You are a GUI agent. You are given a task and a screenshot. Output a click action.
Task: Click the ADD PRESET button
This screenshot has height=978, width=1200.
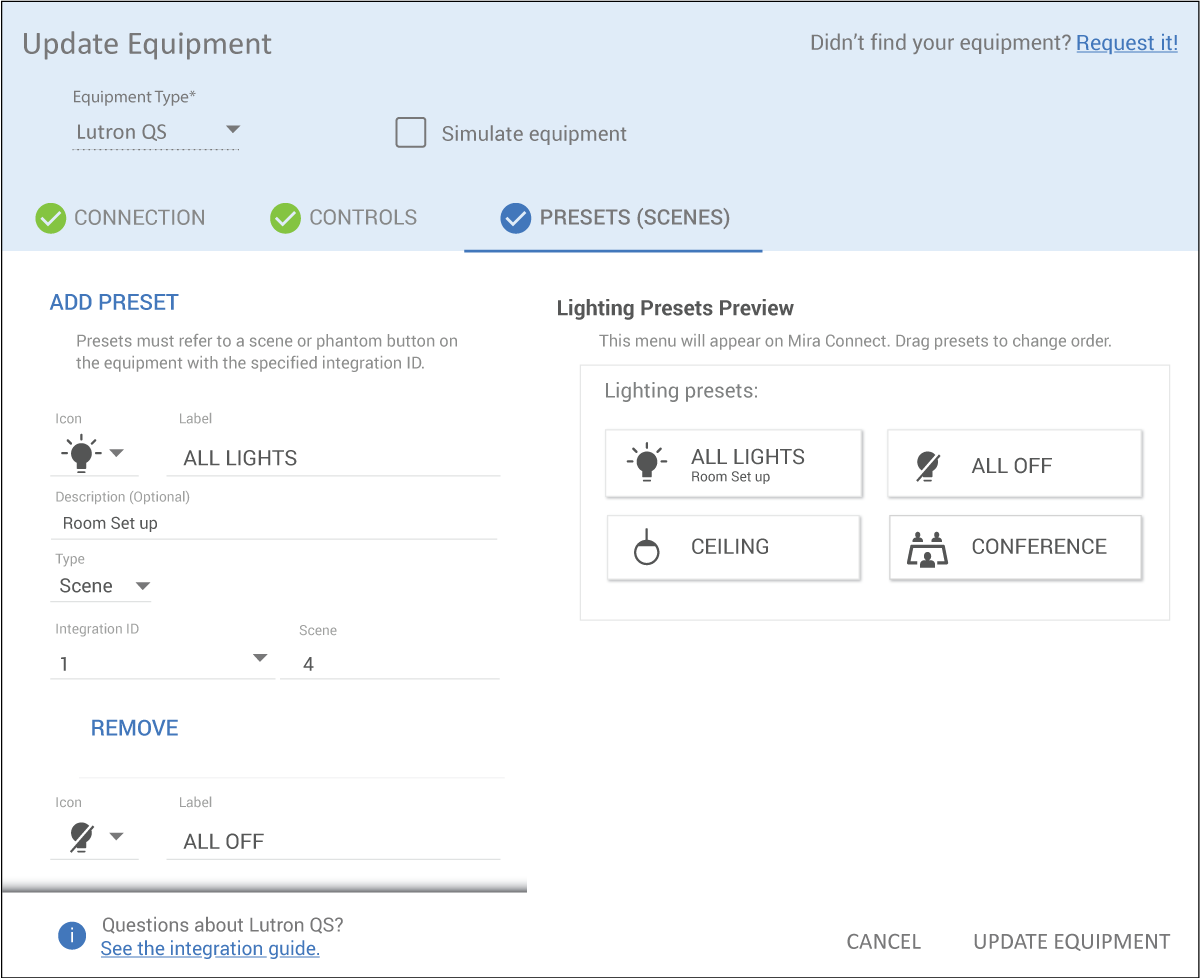[x=114, y=302]
